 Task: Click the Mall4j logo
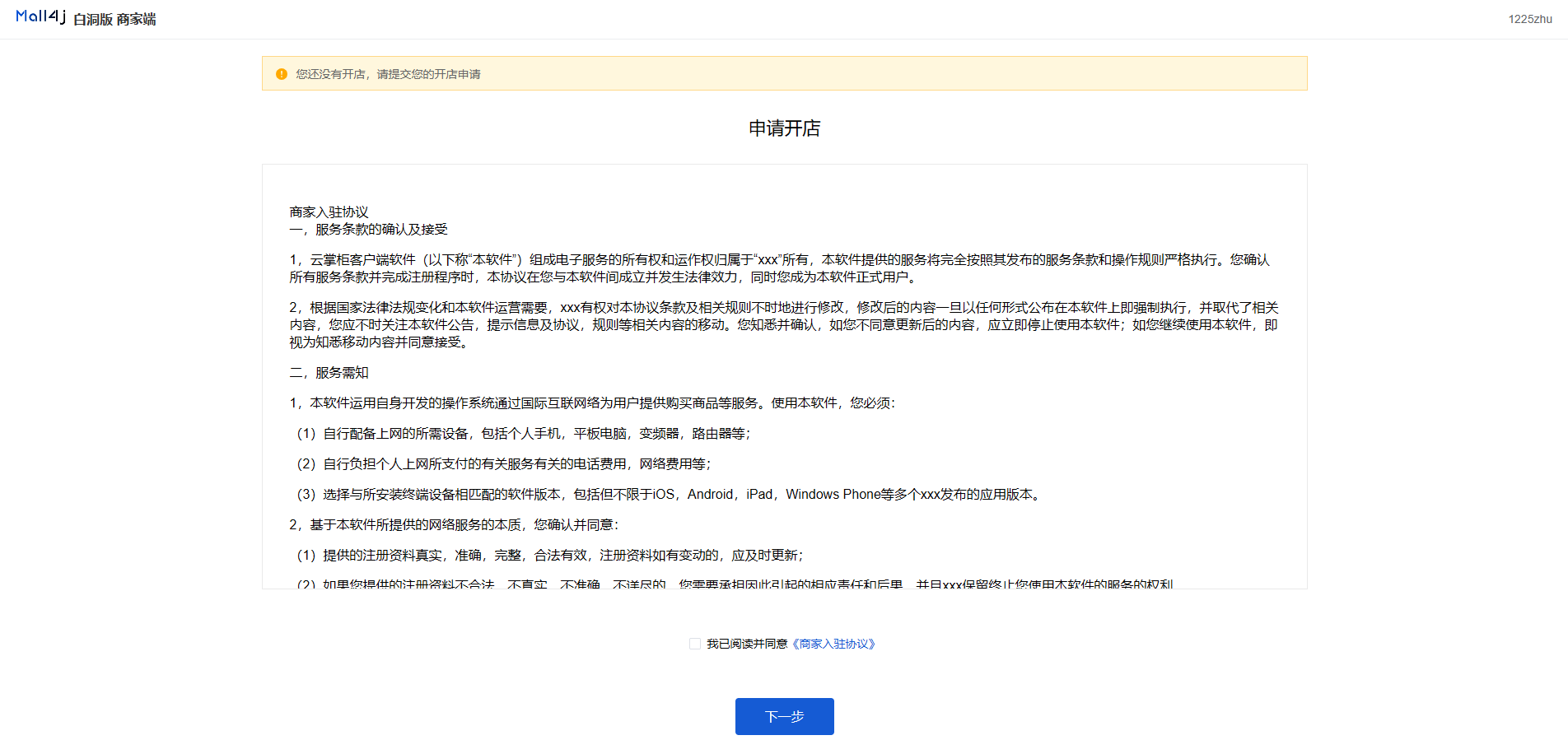click(40, 16)
